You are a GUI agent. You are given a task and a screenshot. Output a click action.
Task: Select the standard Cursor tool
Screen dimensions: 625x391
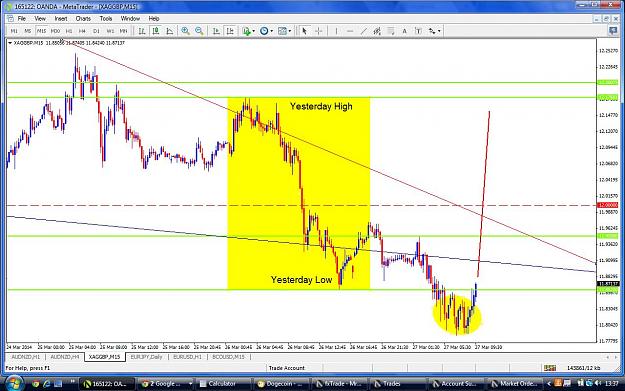tap(305, 31)
